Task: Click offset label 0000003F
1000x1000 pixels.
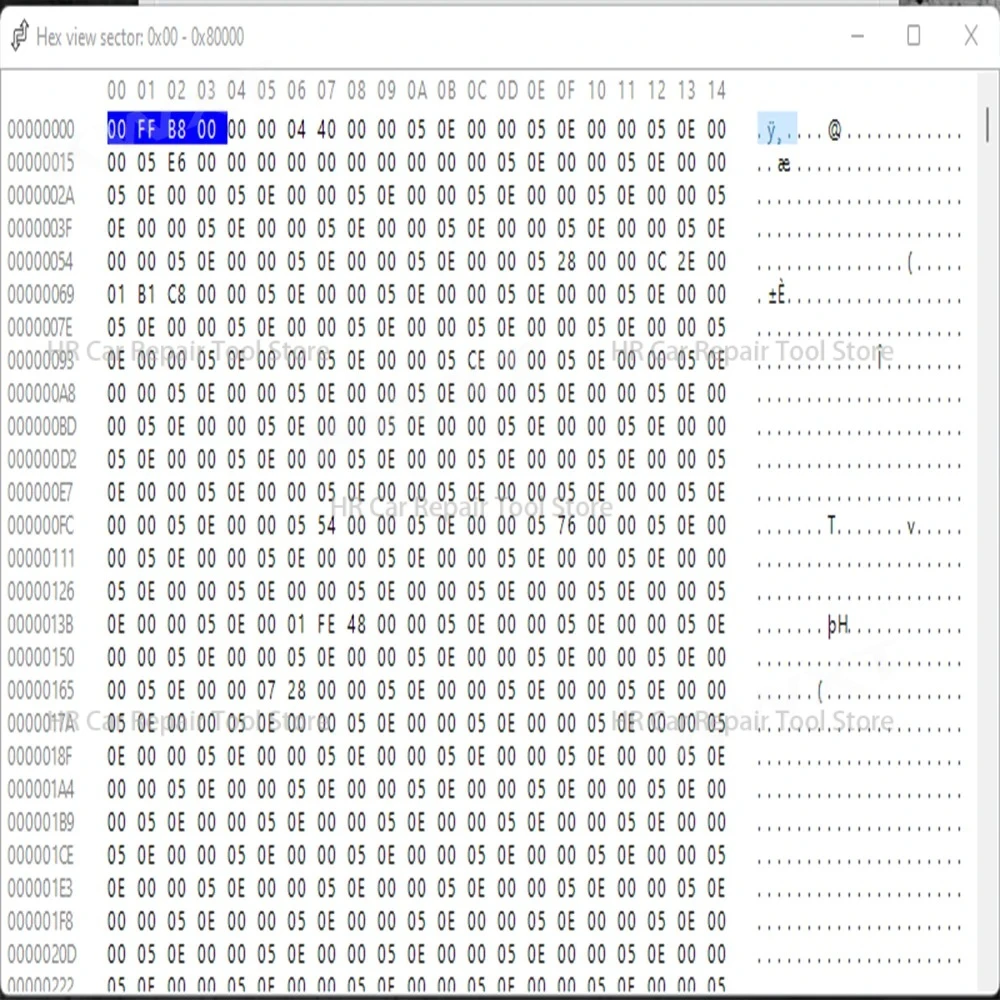Action: tap(40, 228)
